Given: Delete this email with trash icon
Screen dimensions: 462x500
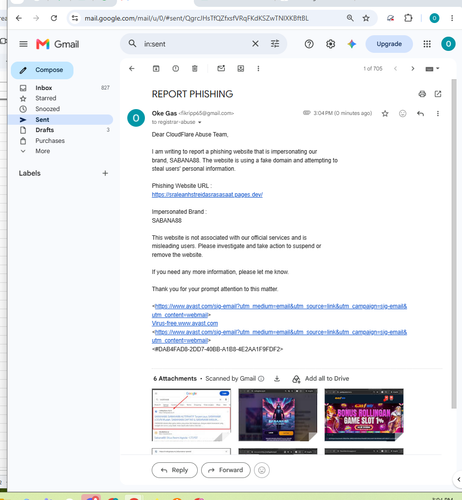Looking at the screenshot, I should click(x=195, y=69).
